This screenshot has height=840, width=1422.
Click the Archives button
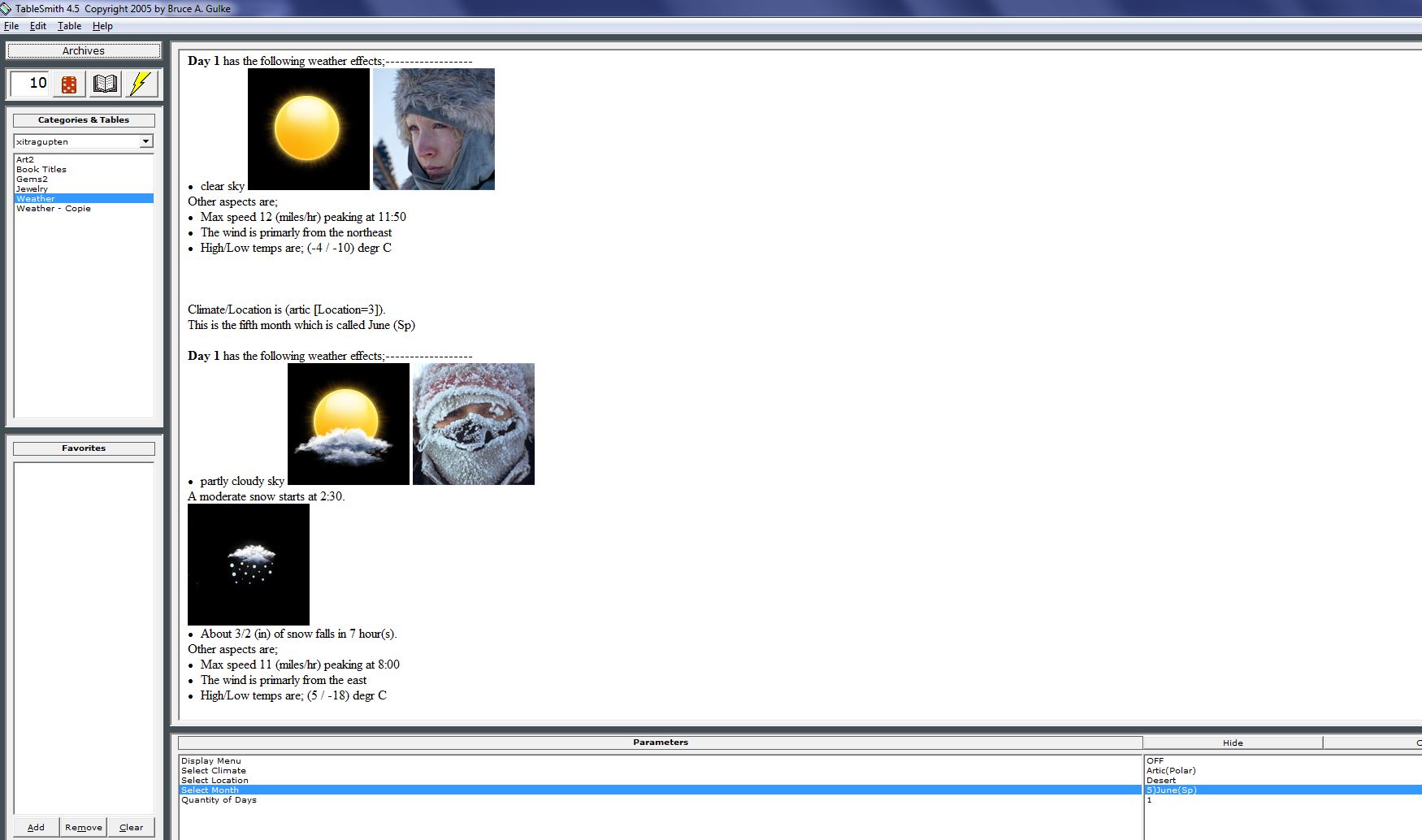click(x=84, y=50)
